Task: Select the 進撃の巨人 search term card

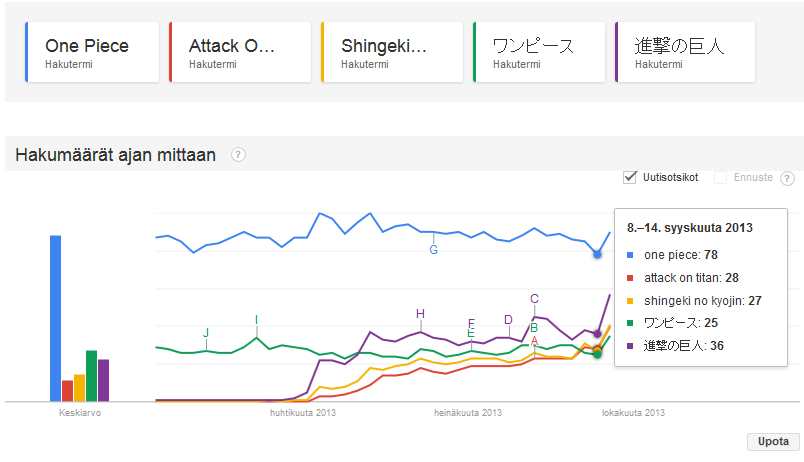Action: pos(685,52)
